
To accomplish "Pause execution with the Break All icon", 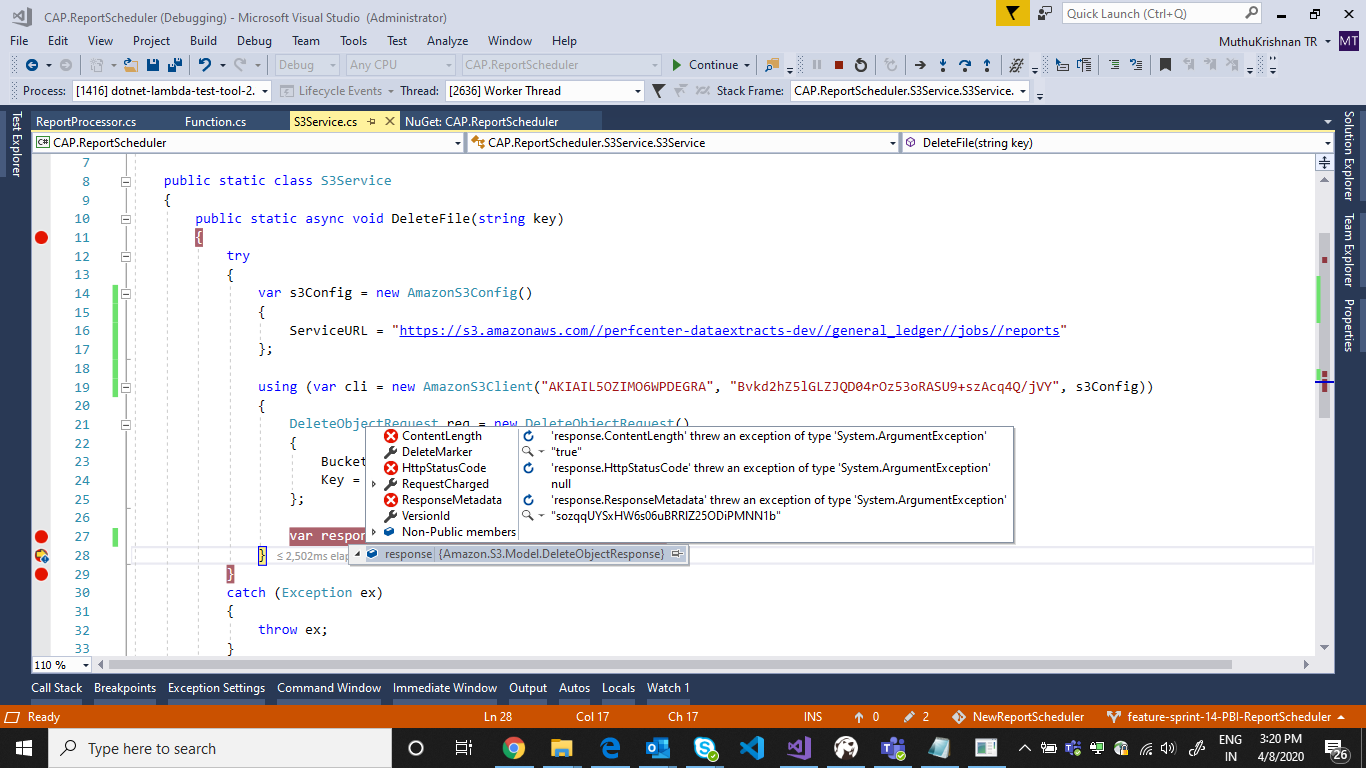I will tap(815, 66).
